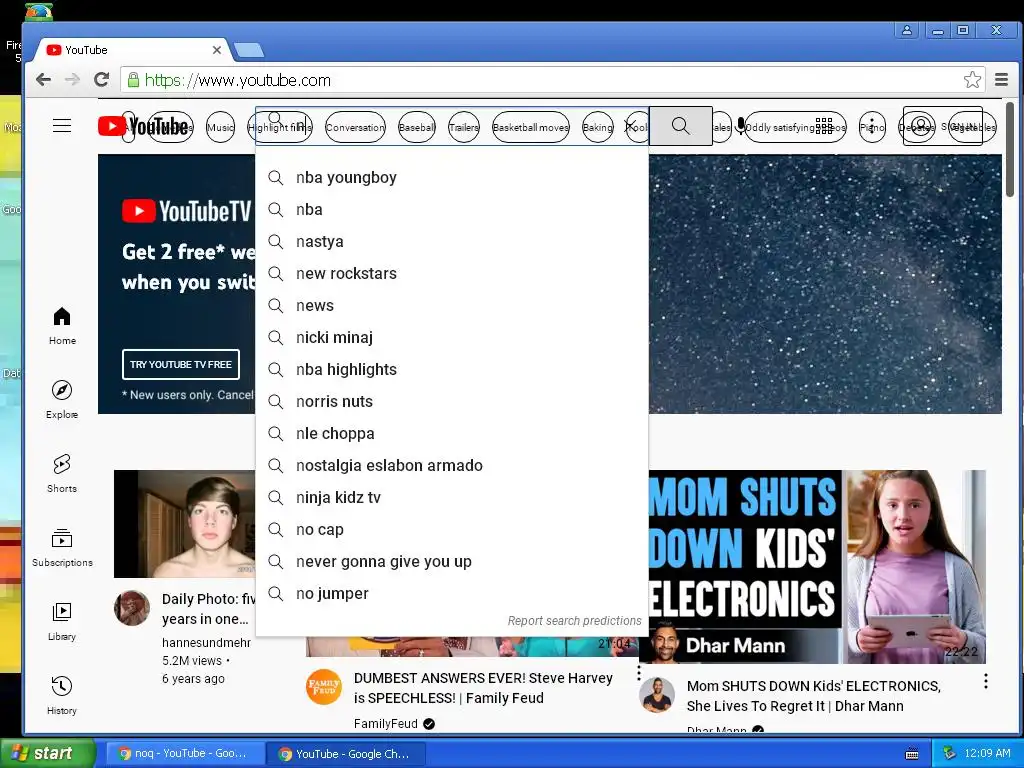Open more options for Dhar Mann video
The height and width of the screenshot is (768, 1024).
(985, 681)
